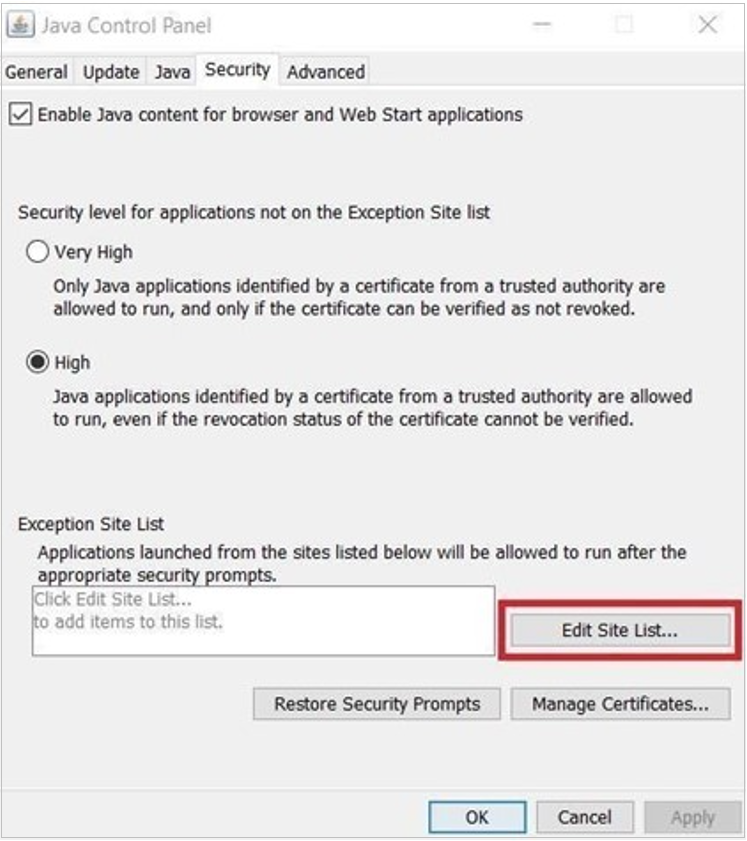Select the Security tab
Viewport: 747px width, 841px height.
[237, 70]
